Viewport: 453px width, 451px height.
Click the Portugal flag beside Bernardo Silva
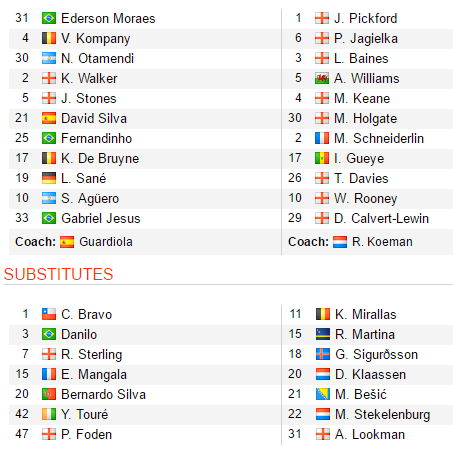click(x=49, y=394)
